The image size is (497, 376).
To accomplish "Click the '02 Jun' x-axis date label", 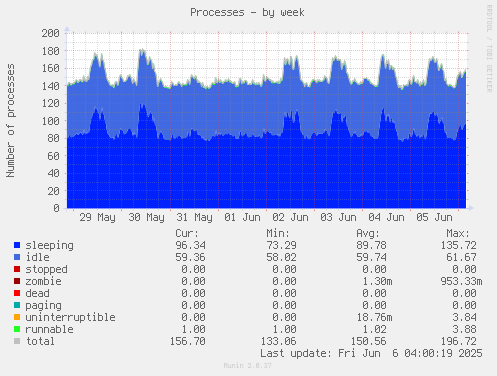I will coord(290,218).
